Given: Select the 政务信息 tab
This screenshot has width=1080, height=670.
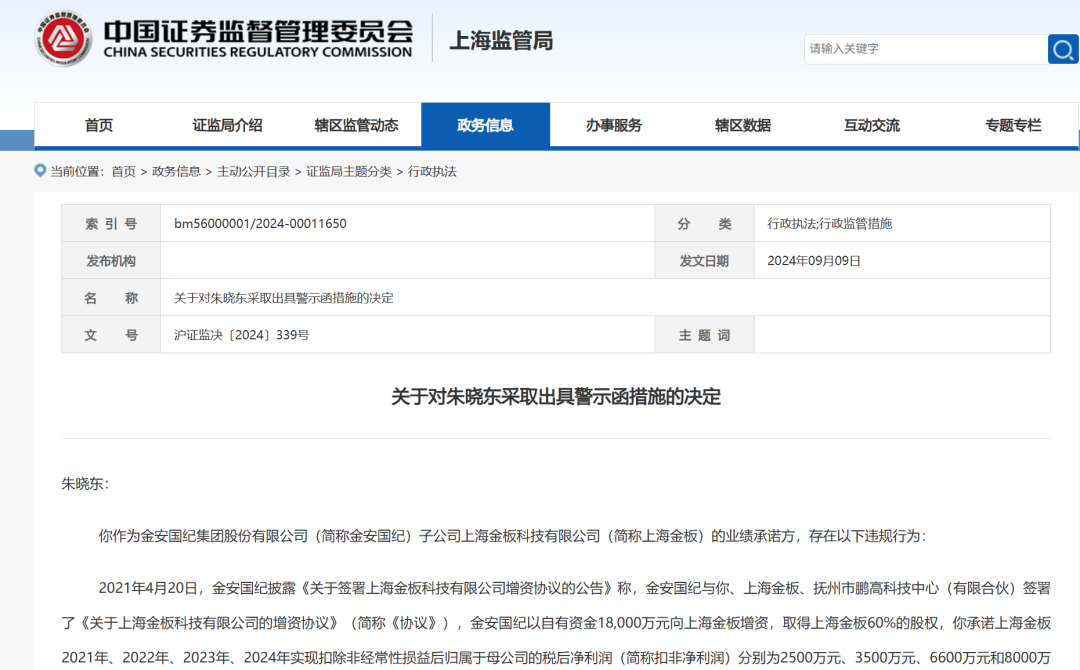Looking at the screenshot, I should [485, 125].
